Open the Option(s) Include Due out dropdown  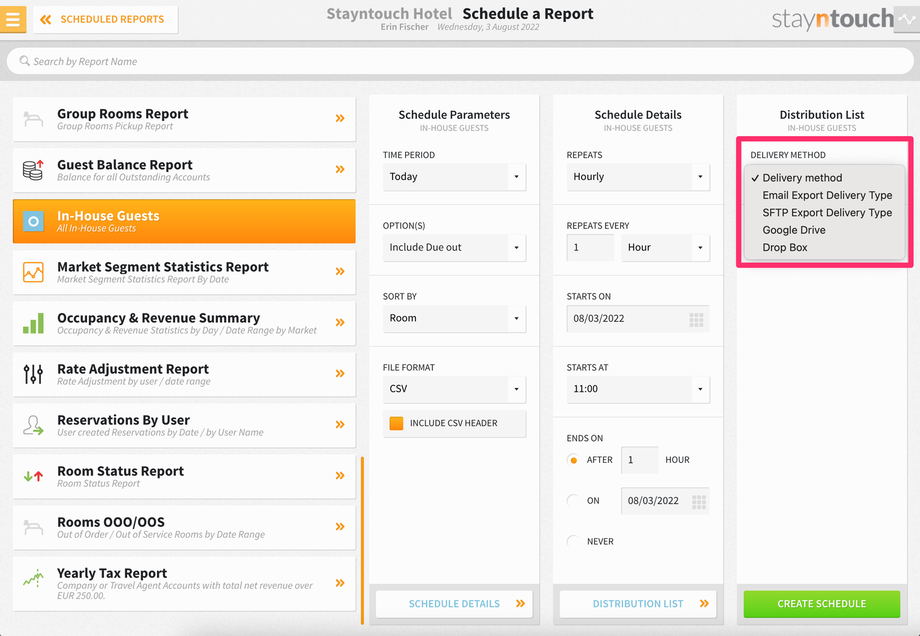point(454,248)
